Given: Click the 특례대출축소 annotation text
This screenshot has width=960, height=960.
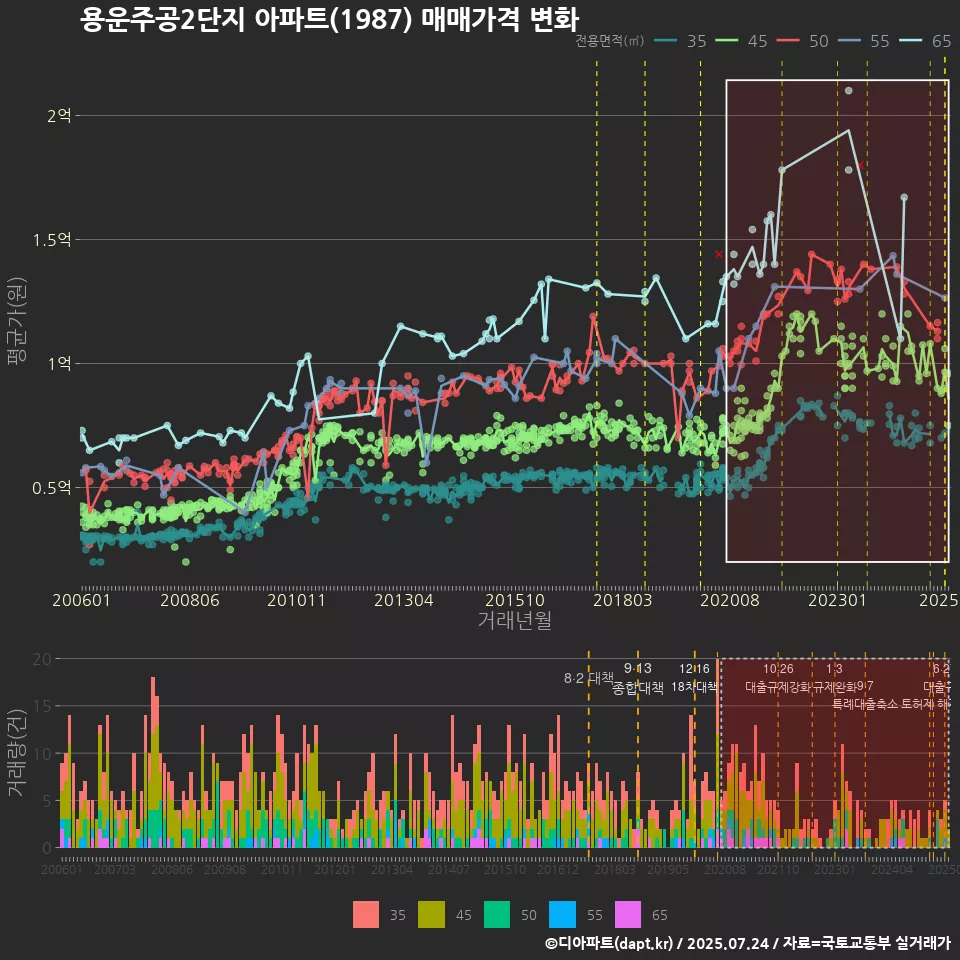Looking at the screenshot, I should point(865,704).
